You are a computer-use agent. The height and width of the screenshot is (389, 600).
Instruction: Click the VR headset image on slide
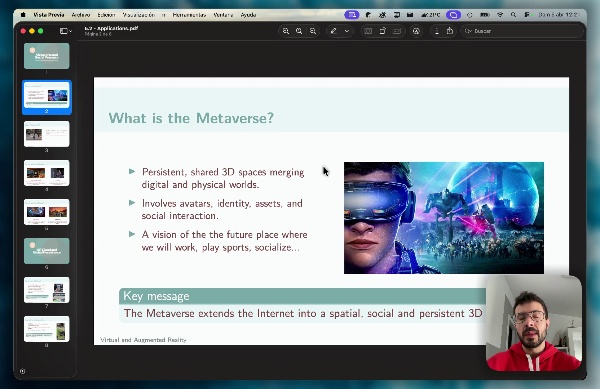(x=444, y=218)
